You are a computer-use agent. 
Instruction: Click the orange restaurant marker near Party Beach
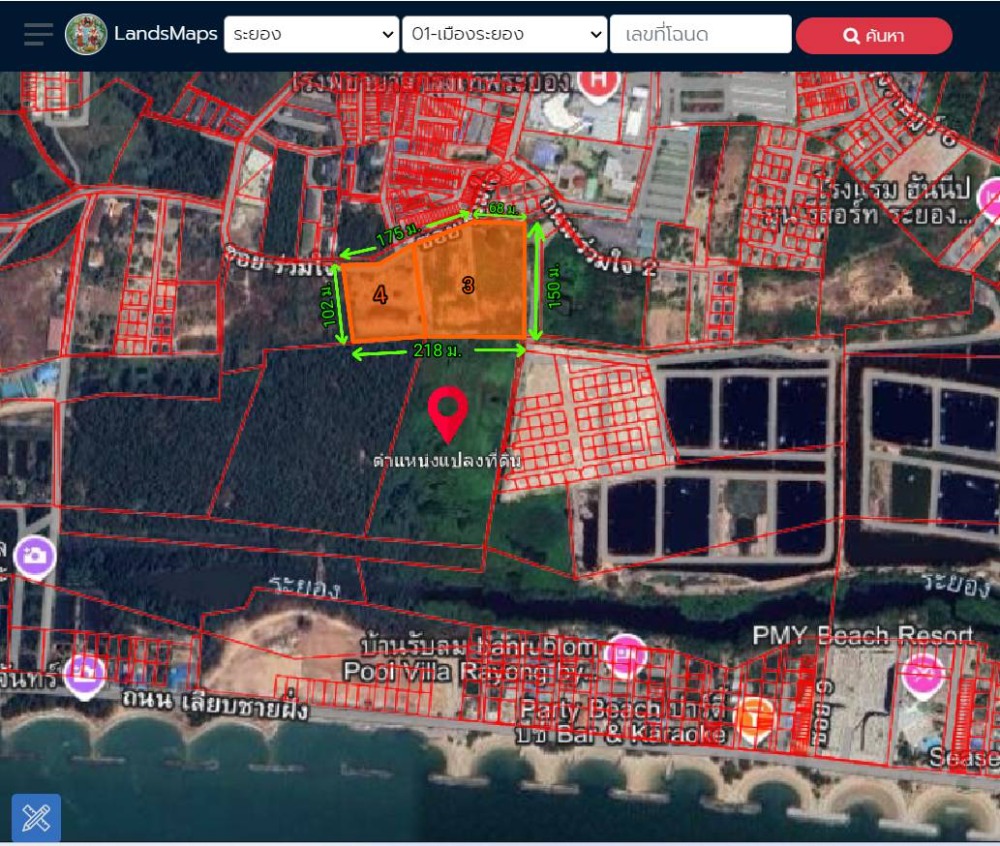click(753, 717)
